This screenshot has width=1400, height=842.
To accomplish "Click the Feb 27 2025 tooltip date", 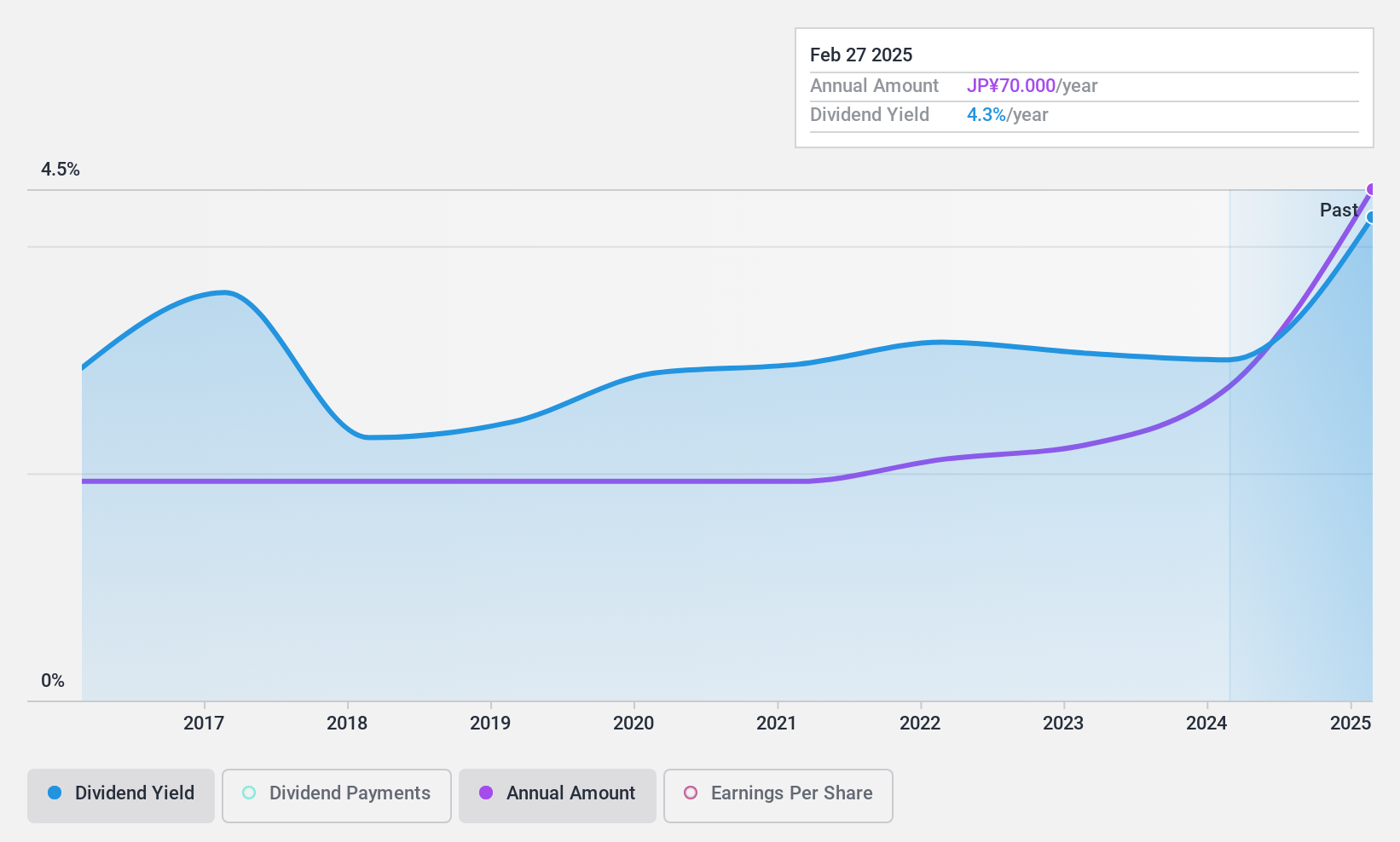I will 861,55.
